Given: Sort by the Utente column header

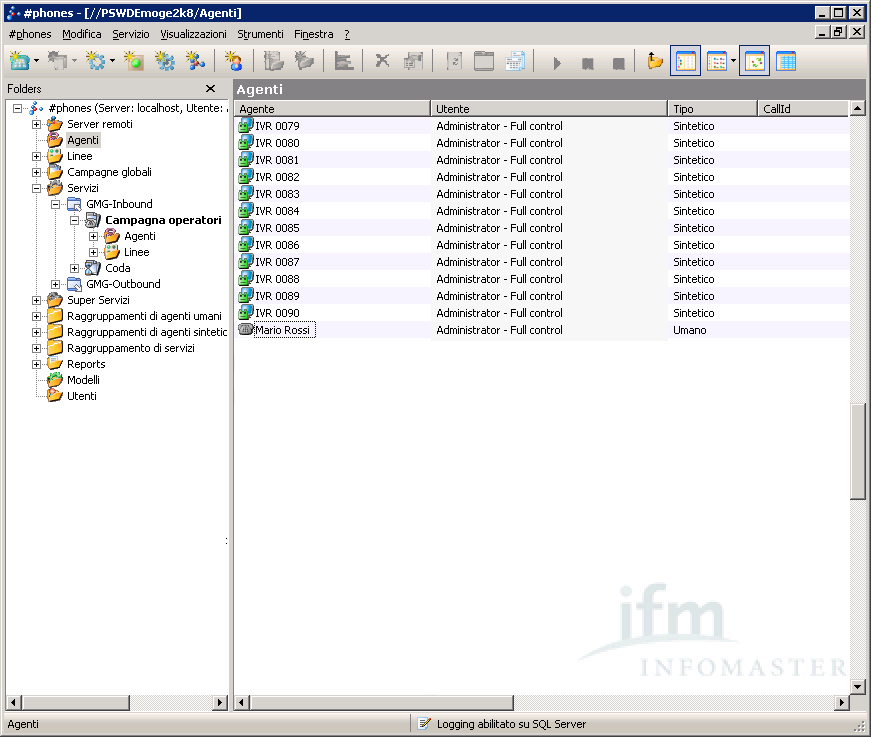Looking at the screenshot, I should point(549,109).
